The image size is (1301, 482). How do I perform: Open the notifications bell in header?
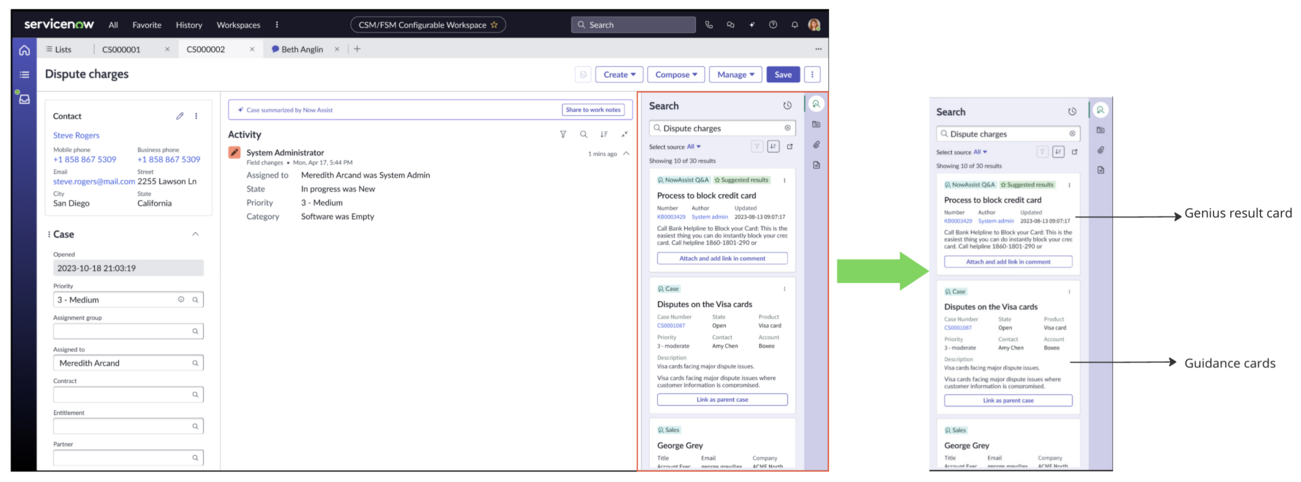(794, 25)
